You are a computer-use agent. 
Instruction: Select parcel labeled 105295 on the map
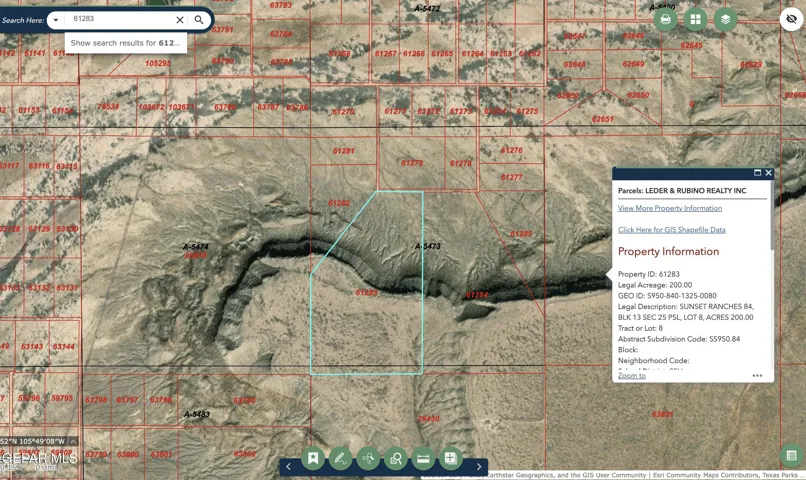tap(158, 63)
